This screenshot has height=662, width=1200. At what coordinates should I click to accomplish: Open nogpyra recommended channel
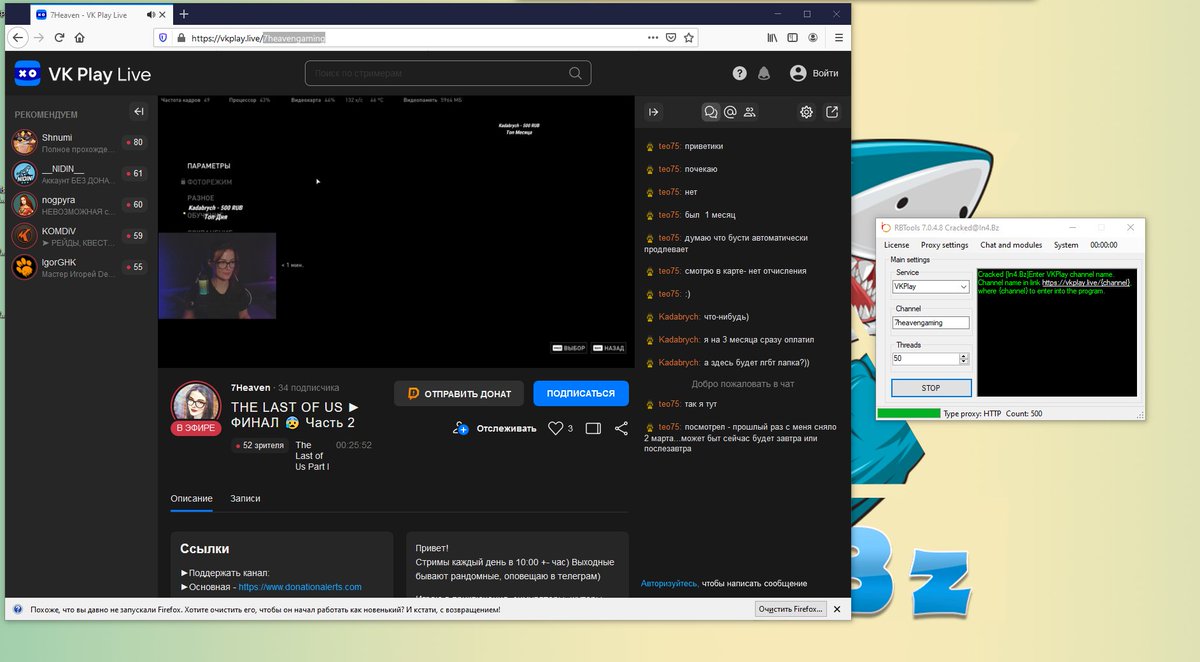79,205
